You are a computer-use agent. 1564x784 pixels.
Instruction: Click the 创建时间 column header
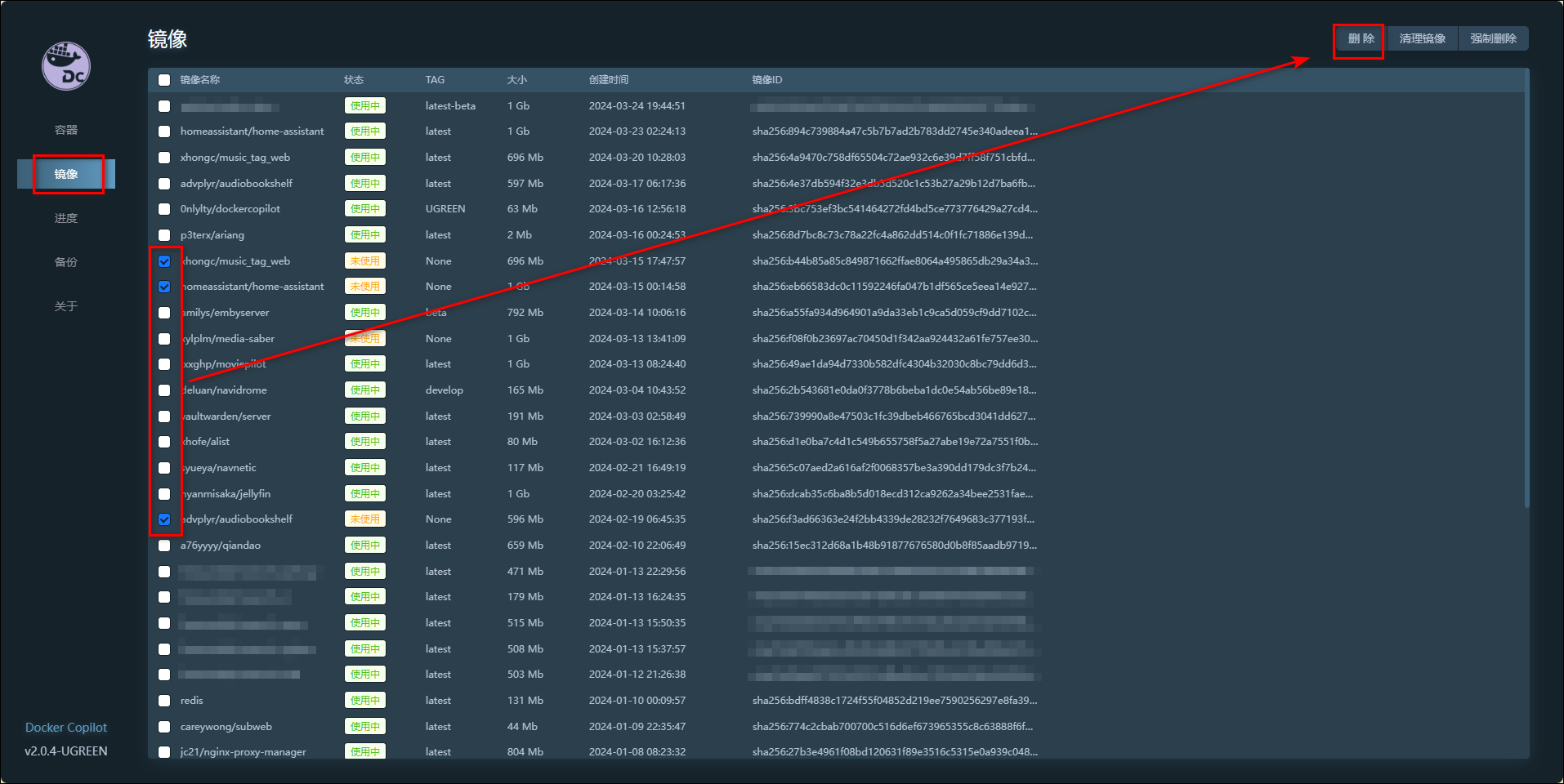(x=609, y=80)
